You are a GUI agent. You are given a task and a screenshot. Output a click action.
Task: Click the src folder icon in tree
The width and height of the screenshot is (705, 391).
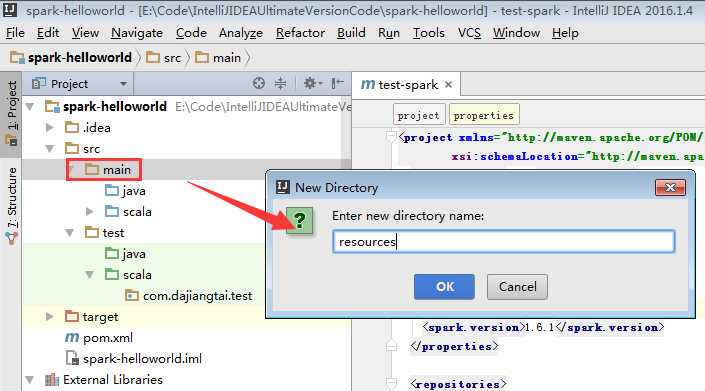[x=71, y=148]
